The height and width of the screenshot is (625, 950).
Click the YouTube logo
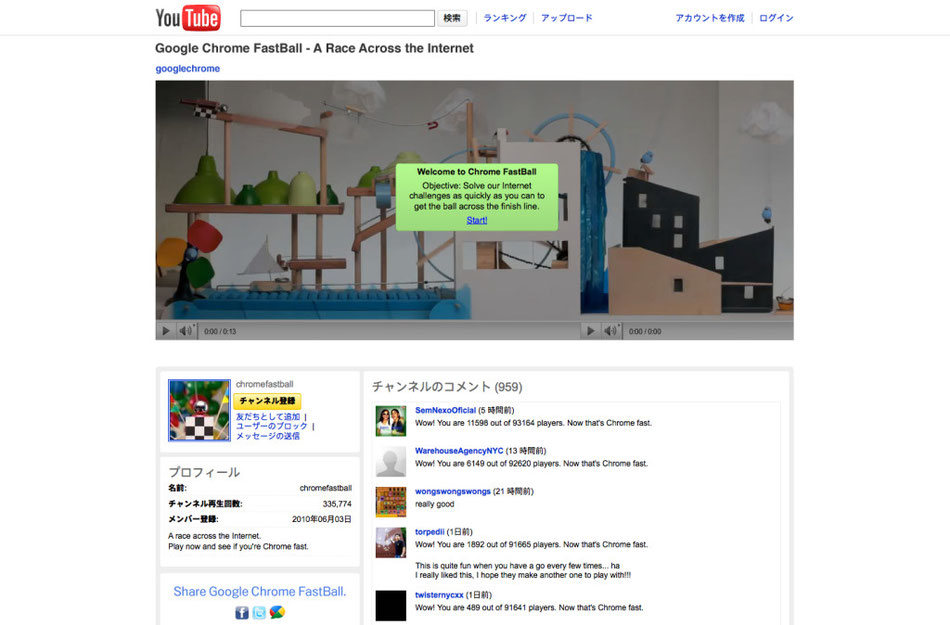click(x=188, y=18)
